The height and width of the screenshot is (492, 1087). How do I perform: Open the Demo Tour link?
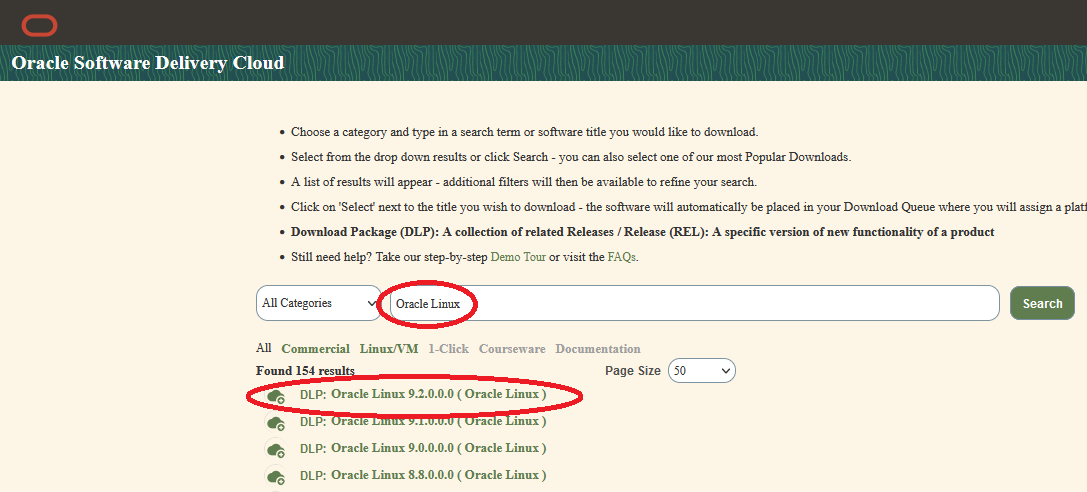tap(519, 257)
